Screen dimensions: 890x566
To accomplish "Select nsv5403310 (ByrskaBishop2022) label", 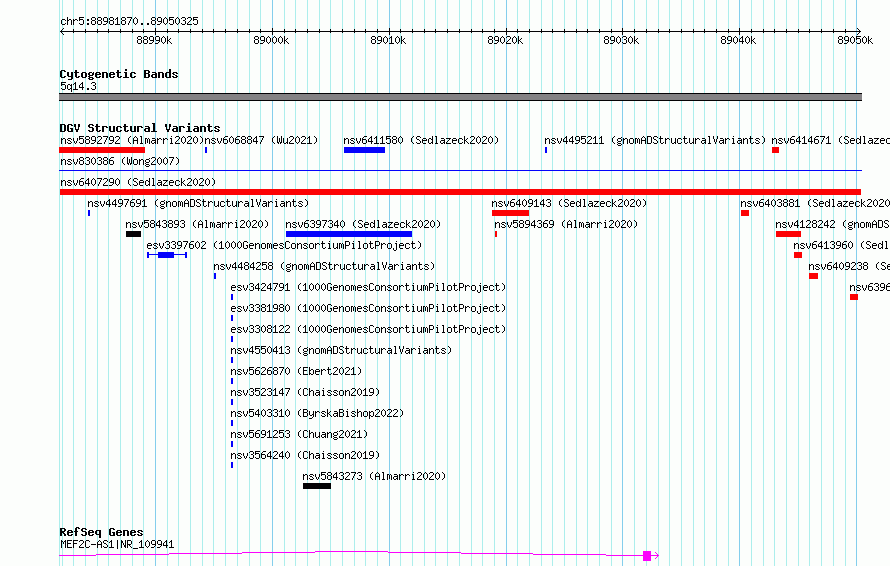I will [317, 413].
